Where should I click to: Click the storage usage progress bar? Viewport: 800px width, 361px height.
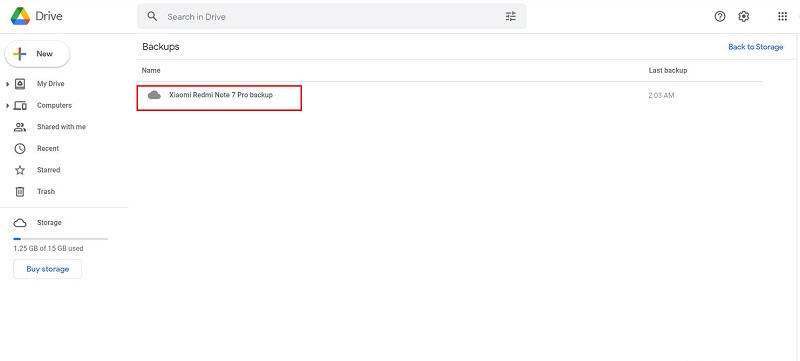pyautogui.click(x=61, y=239)
